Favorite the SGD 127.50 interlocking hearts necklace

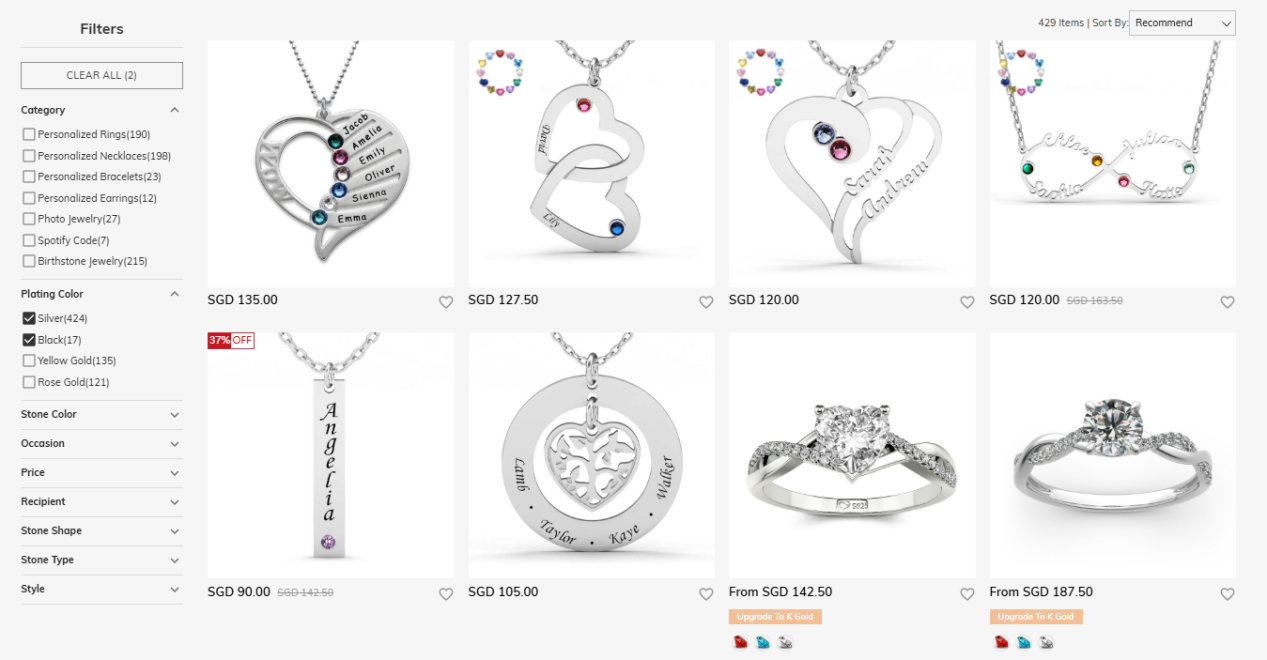pos(706,302)
